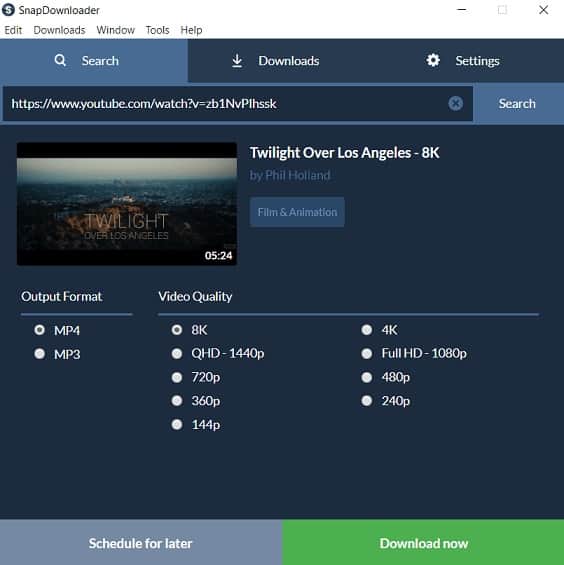Switch to the Settings tab
Screen dimensions: 564x565
(470, 61)
